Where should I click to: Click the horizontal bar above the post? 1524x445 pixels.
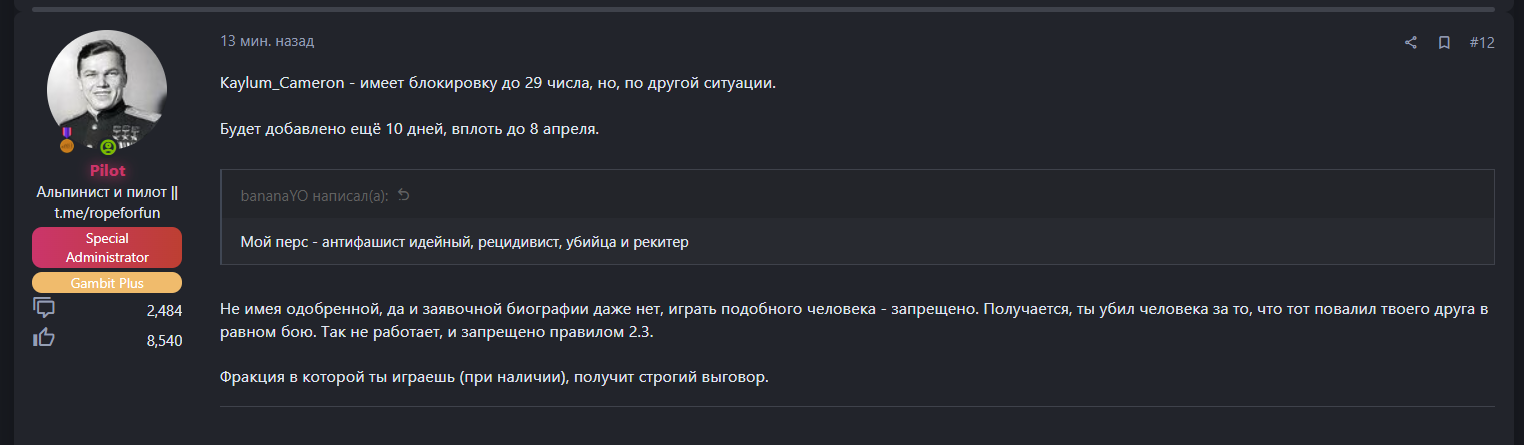pyautogui.click(x=762, y=9)
